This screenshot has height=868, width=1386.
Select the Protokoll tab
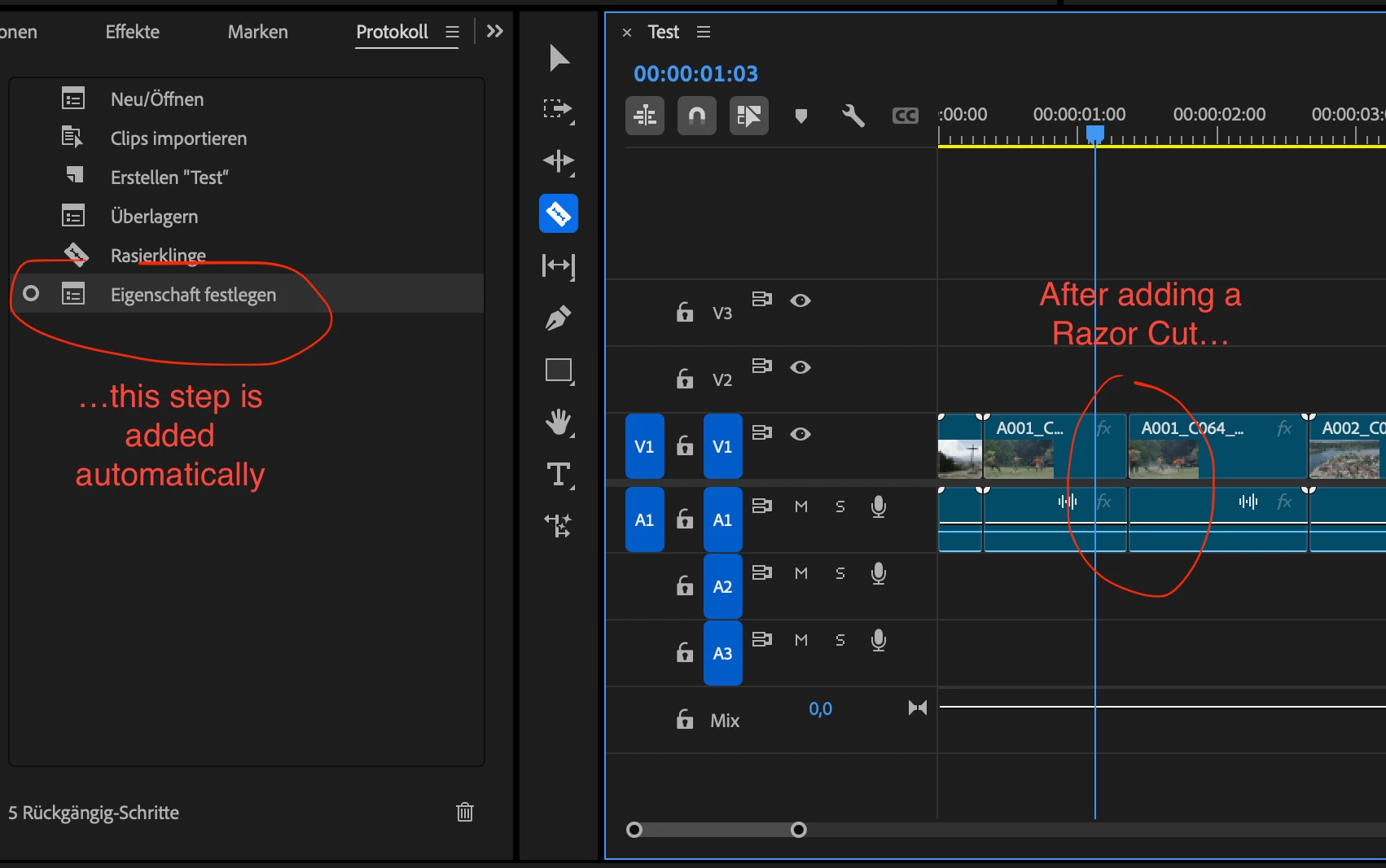[x=392, y=32]
